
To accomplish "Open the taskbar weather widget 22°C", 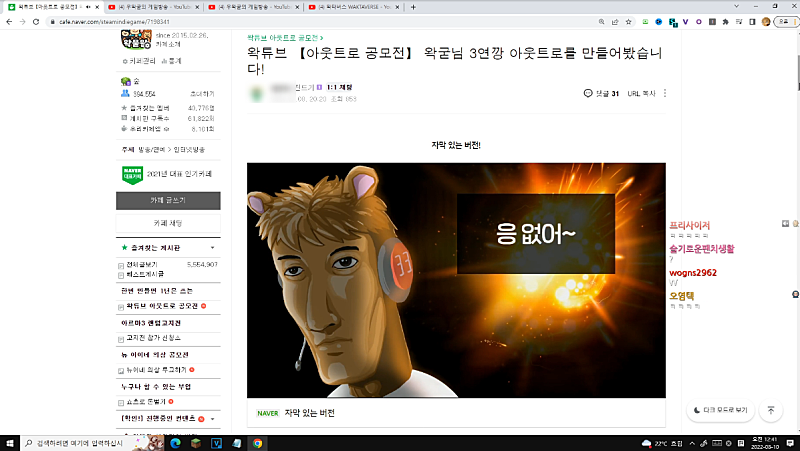I will point(662,443).
